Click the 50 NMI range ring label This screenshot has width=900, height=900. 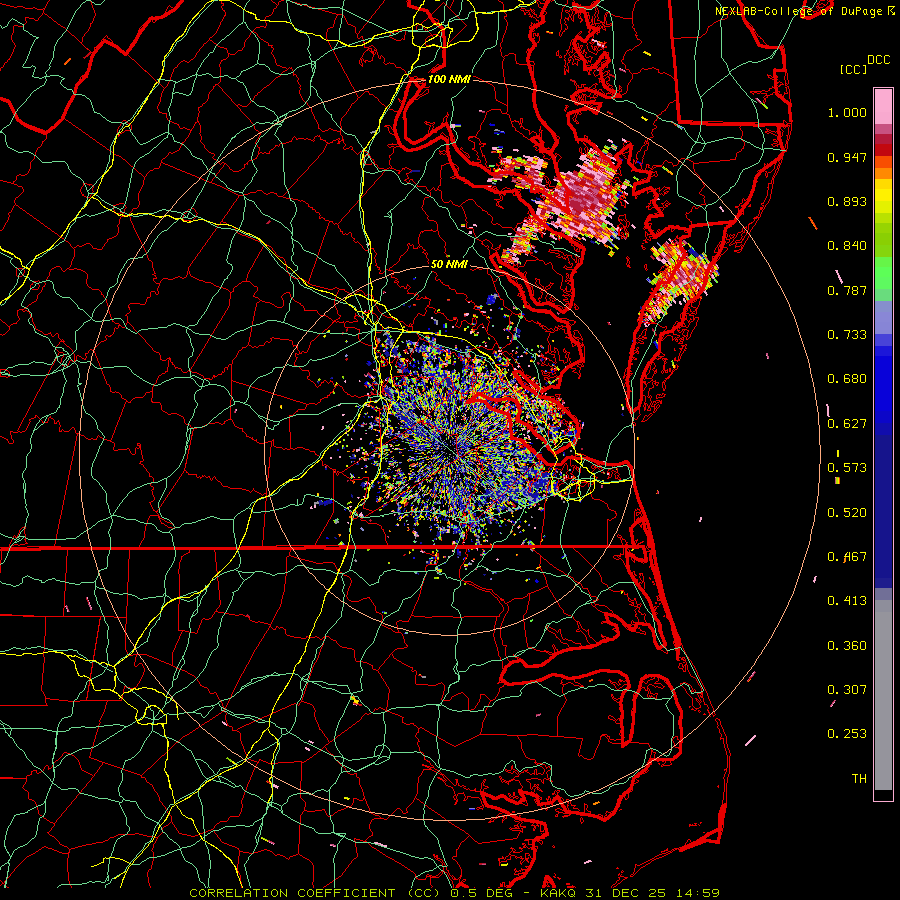(449, 264)
